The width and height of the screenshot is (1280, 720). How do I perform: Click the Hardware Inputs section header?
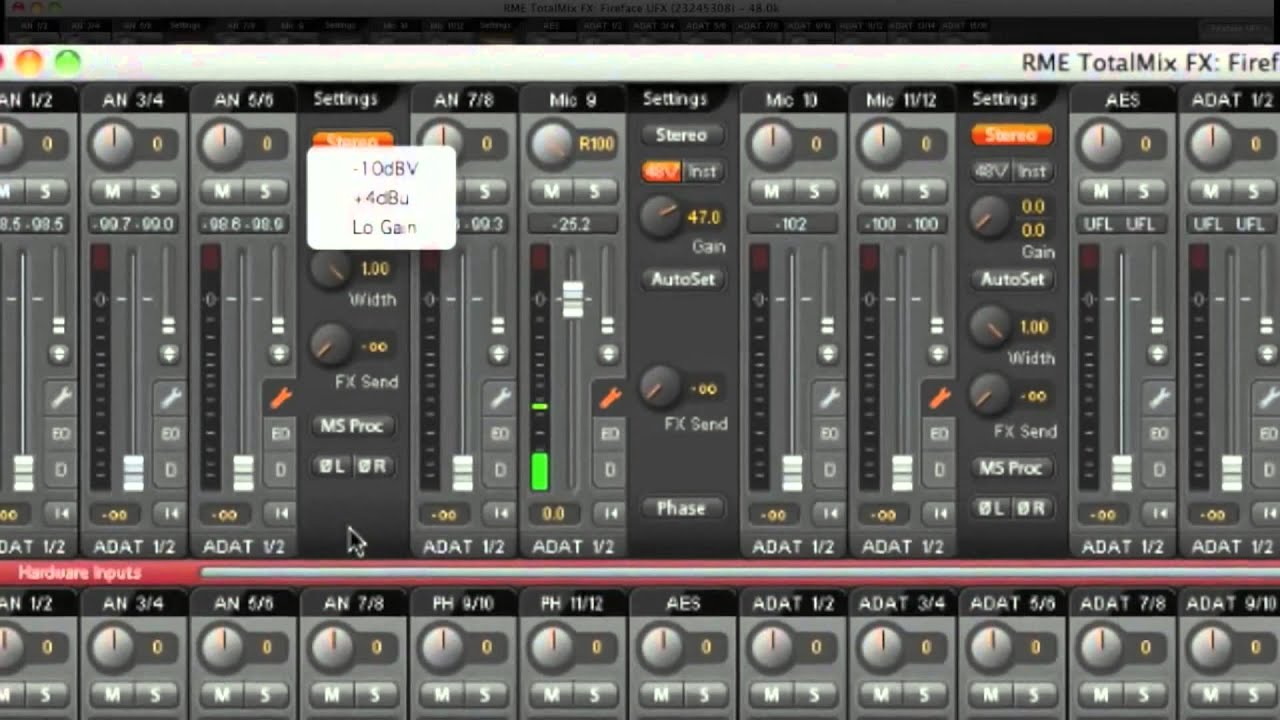coord(80,573)
